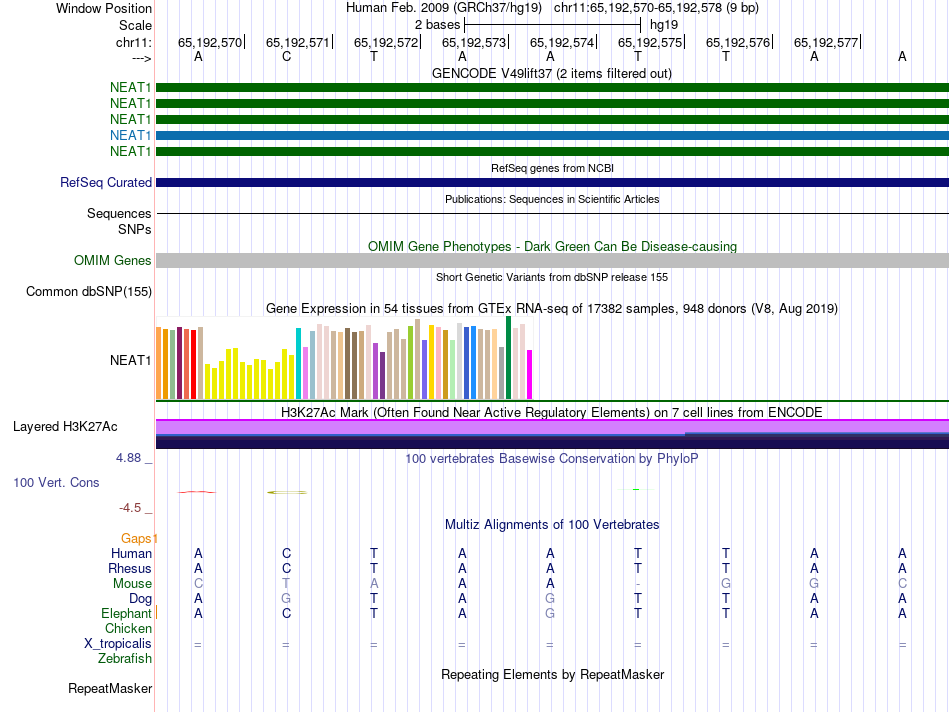Open Multiz Alignments of 100 Vertebrates title

(x=551, y=525)
